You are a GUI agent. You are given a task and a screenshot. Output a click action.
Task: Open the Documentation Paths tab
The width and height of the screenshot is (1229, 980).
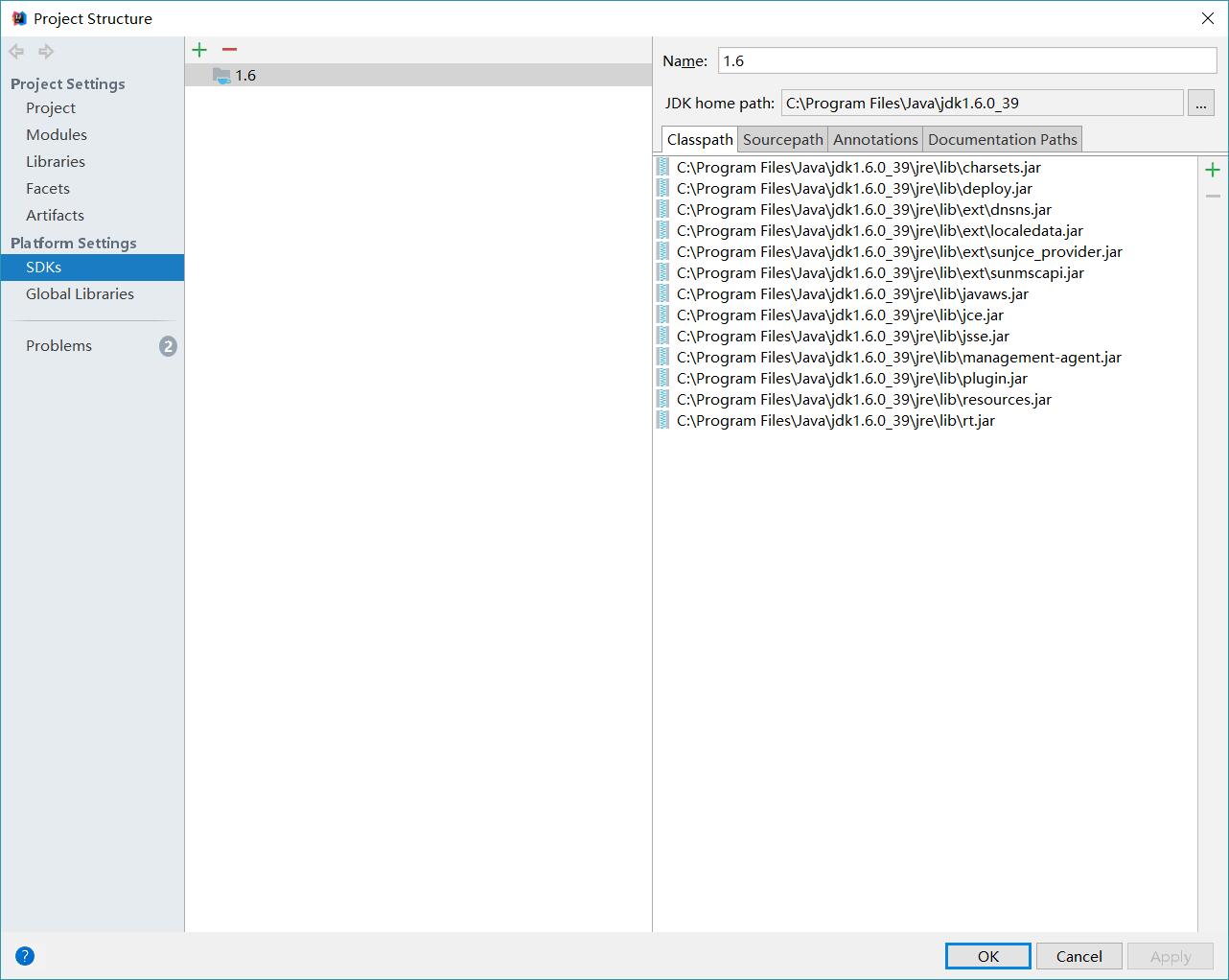1003,139
